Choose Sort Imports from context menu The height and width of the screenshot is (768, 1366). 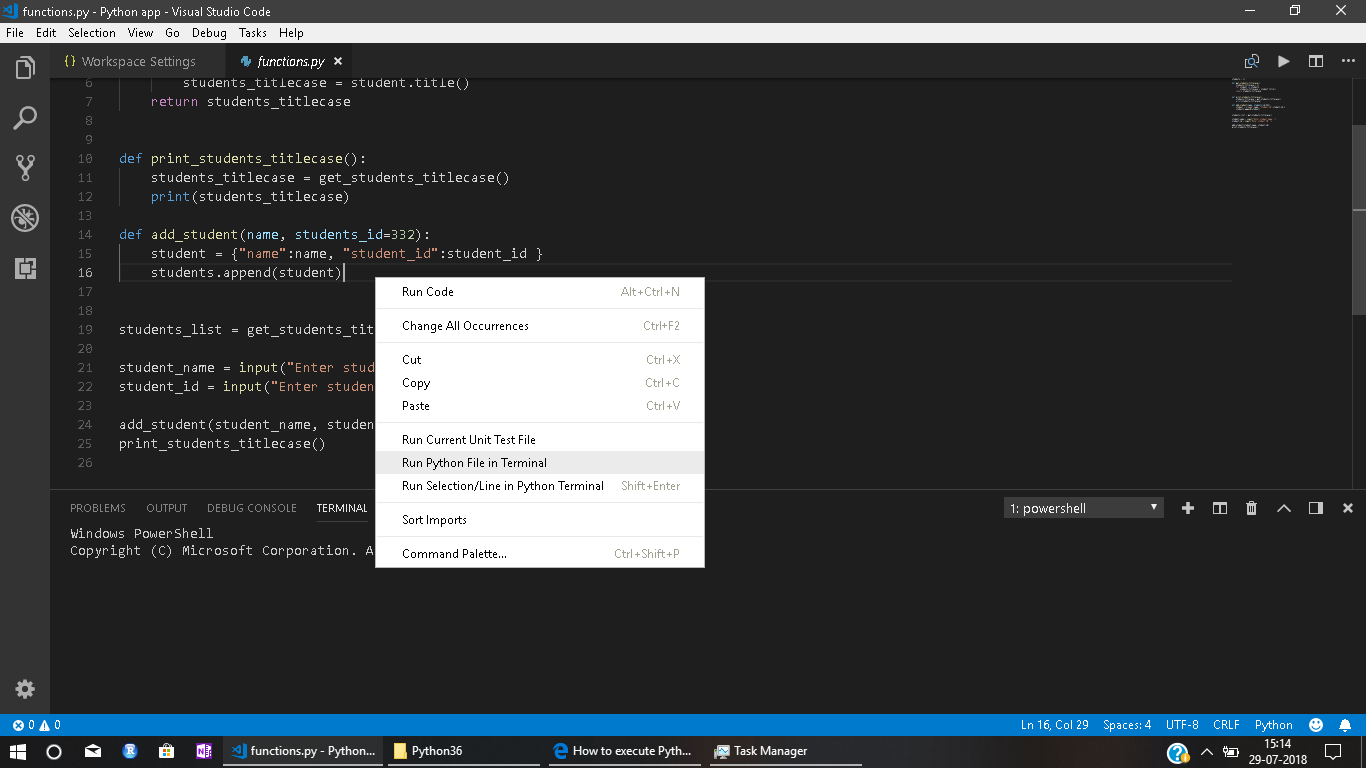(540, 520)
